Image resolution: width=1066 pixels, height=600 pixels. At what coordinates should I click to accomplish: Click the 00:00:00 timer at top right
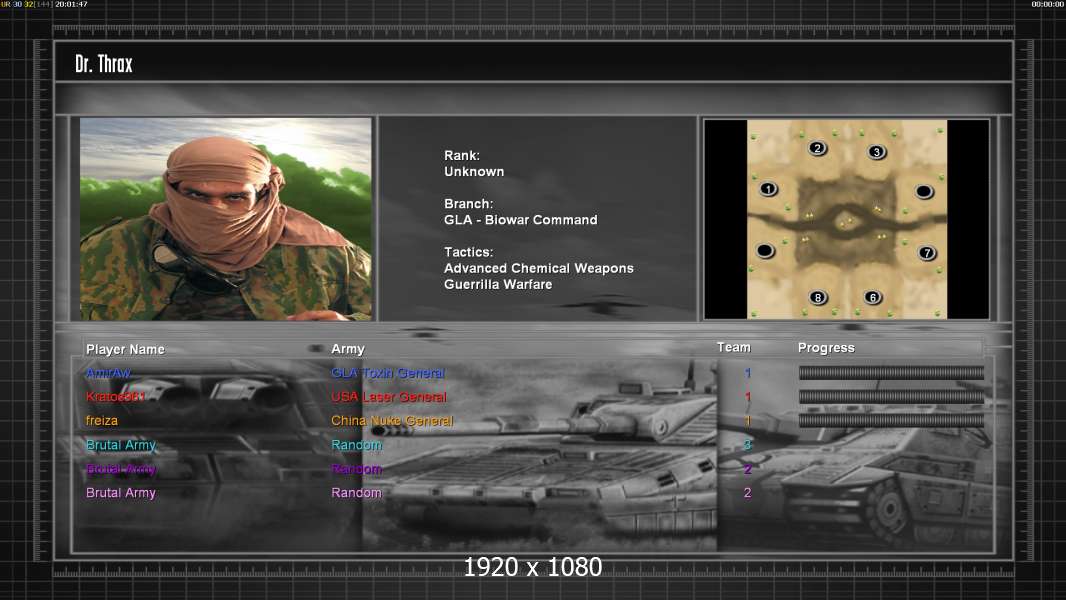(x=1048, y=4)
